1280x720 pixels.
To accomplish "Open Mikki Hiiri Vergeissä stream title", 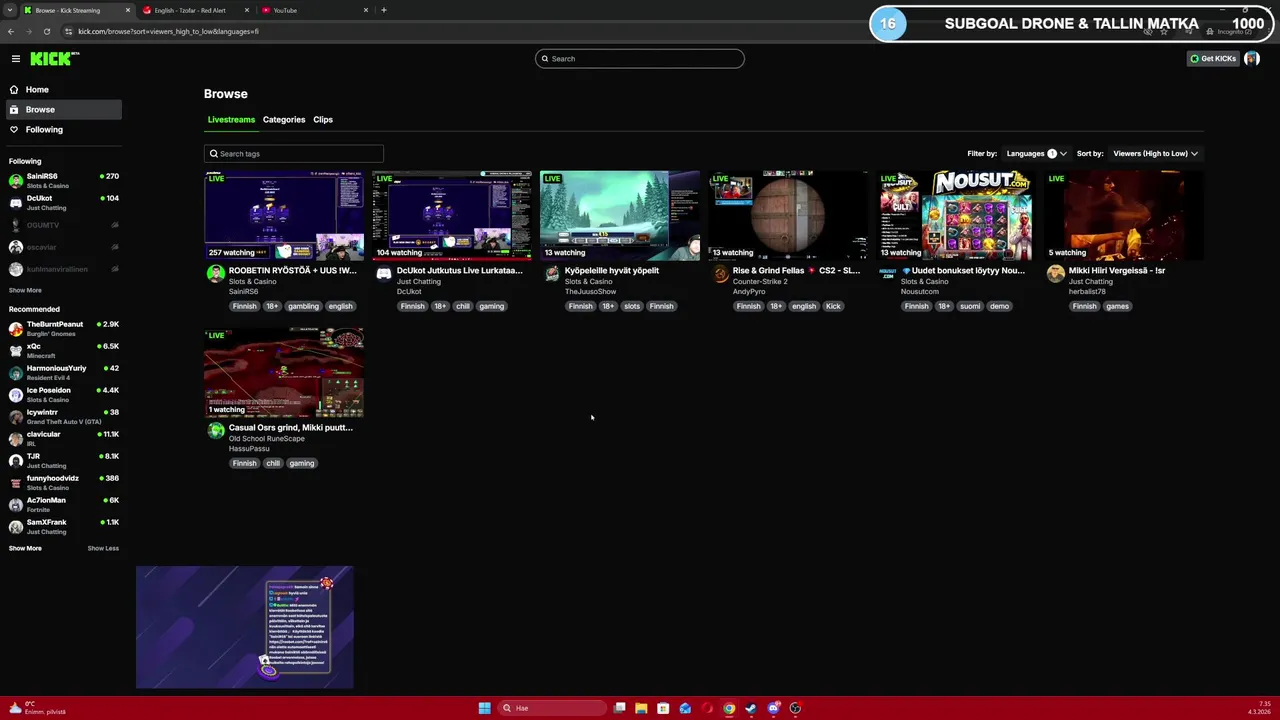I will (x=1117, y=270).
